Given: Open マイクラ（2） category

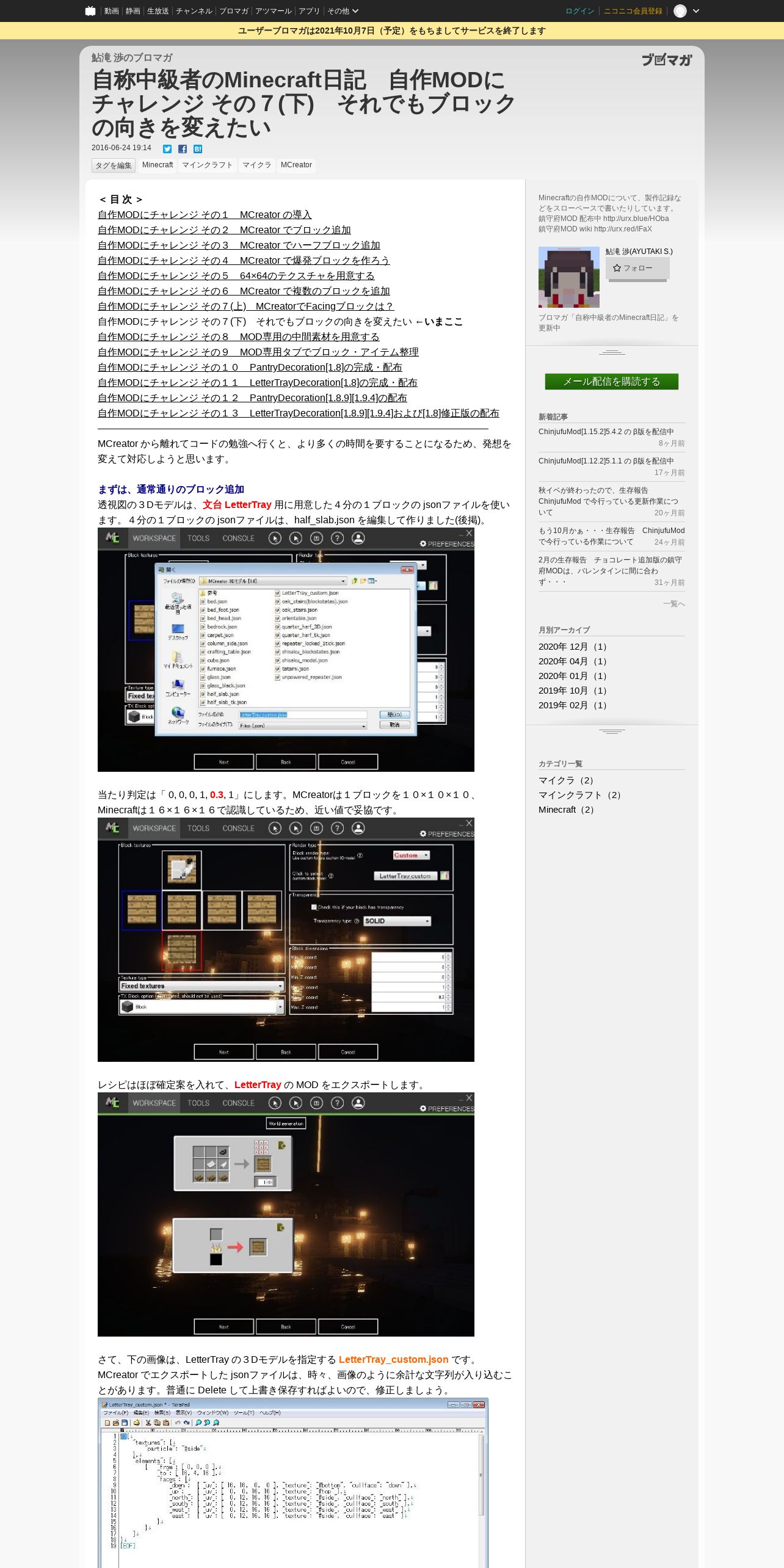Looking at the screenshot, I should pos(566,780).
